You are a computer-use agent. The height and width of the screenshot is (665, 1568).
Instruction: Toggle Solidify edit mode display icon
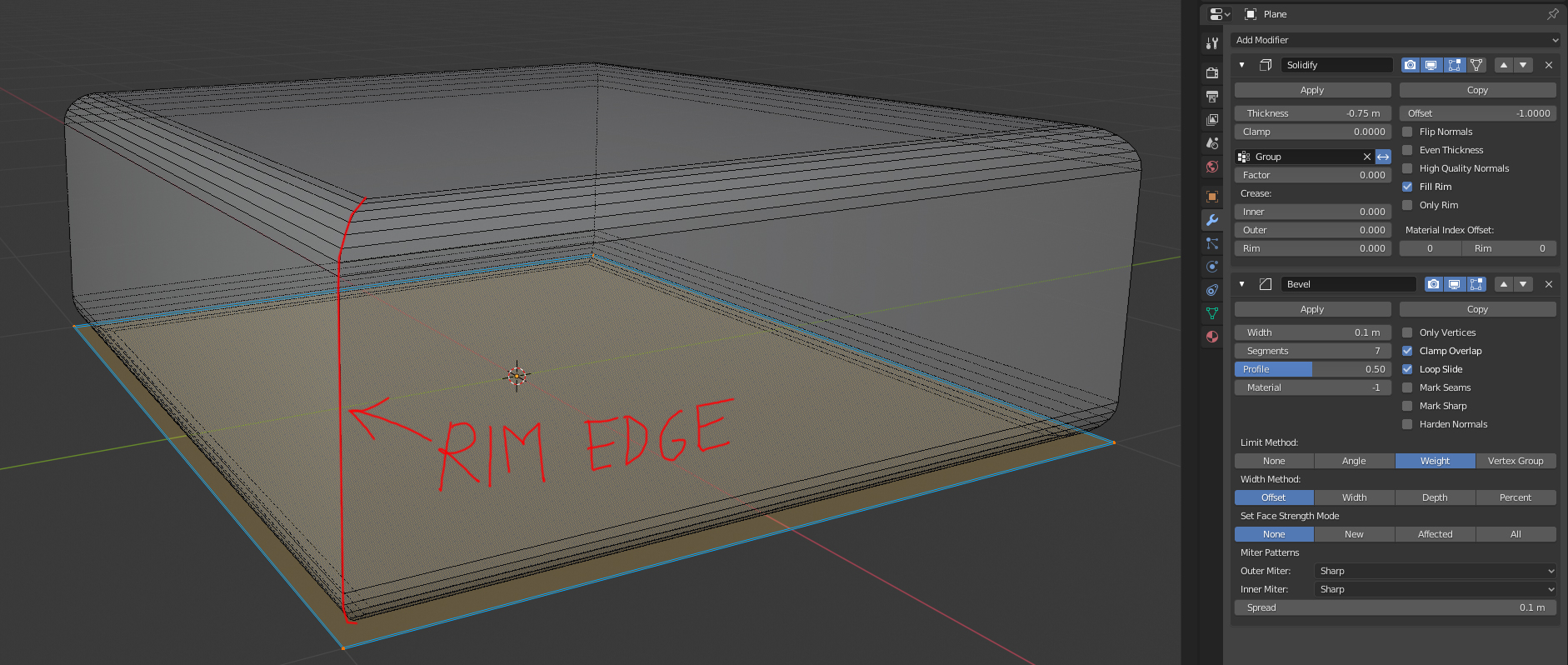[1454, 65]
